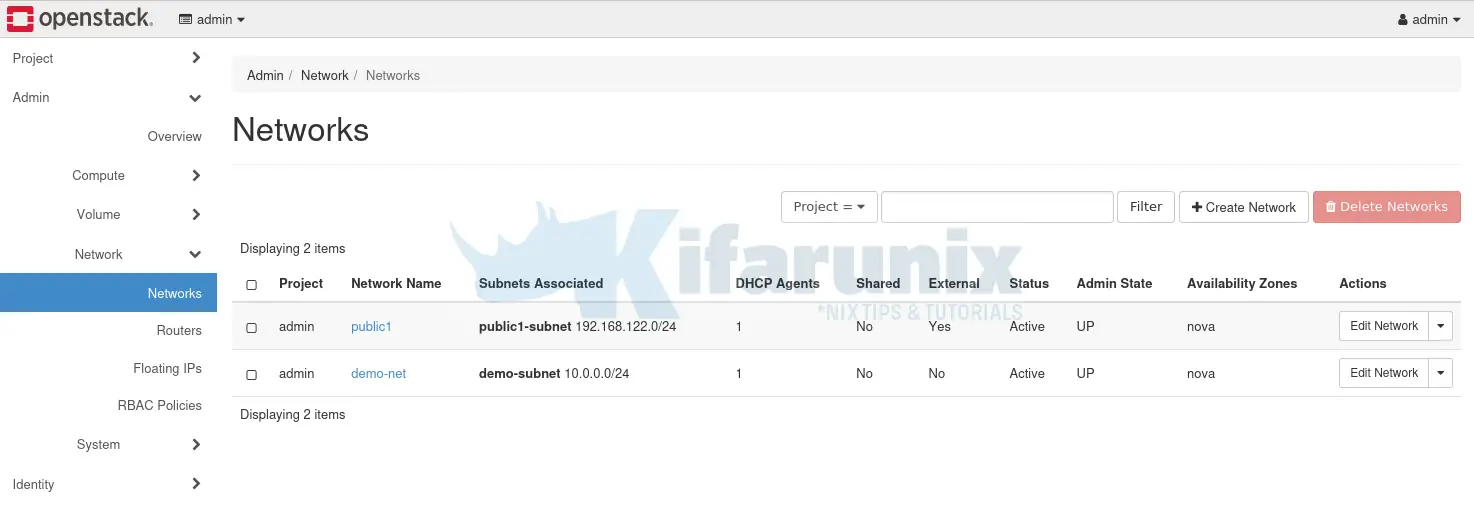
Task: Click the External column header
Action: click(x=954, y=283)
